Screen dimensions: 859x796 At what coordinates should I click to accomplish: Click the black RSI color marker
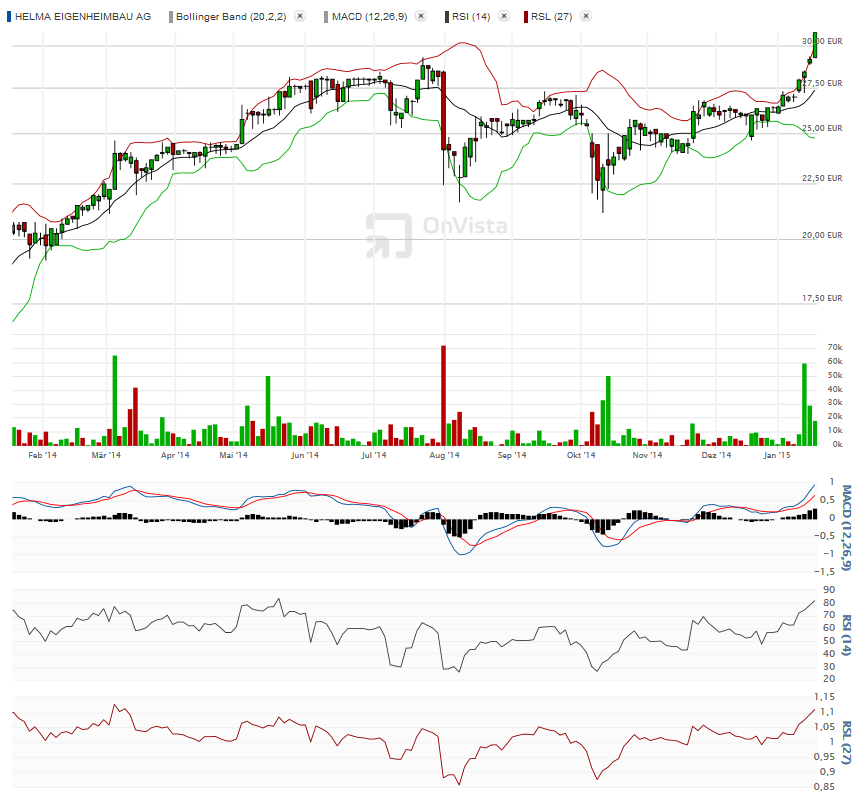(x=447, y=16)
